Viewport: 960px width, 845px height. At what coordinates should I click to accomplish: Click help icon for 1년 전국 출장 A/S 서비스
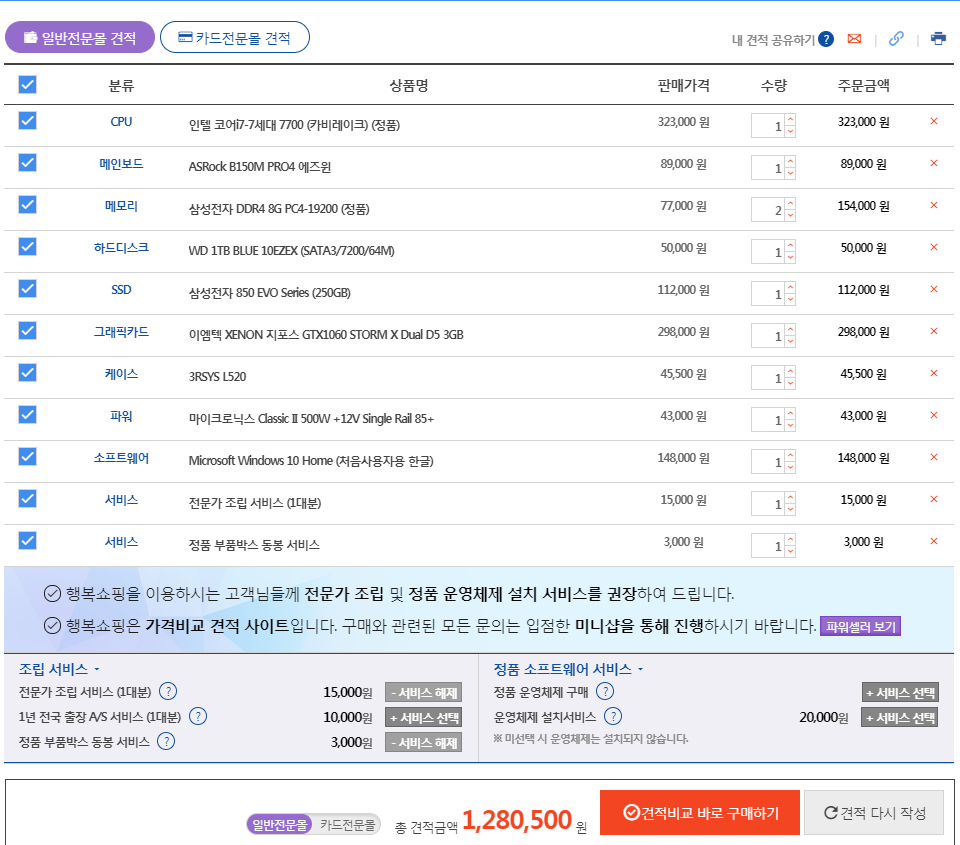tap(198, 716)
